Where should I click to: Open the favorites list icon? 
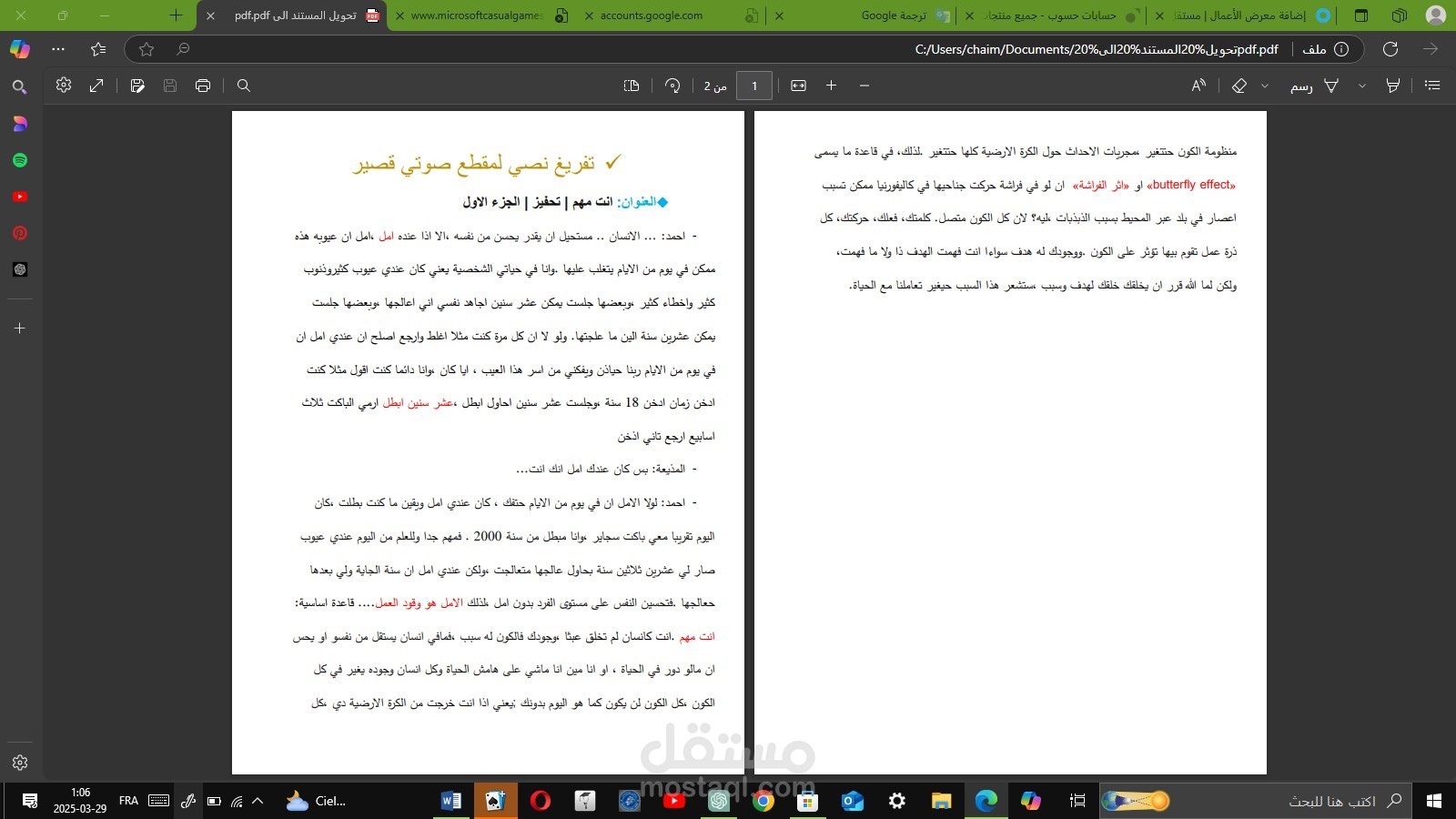98,49
